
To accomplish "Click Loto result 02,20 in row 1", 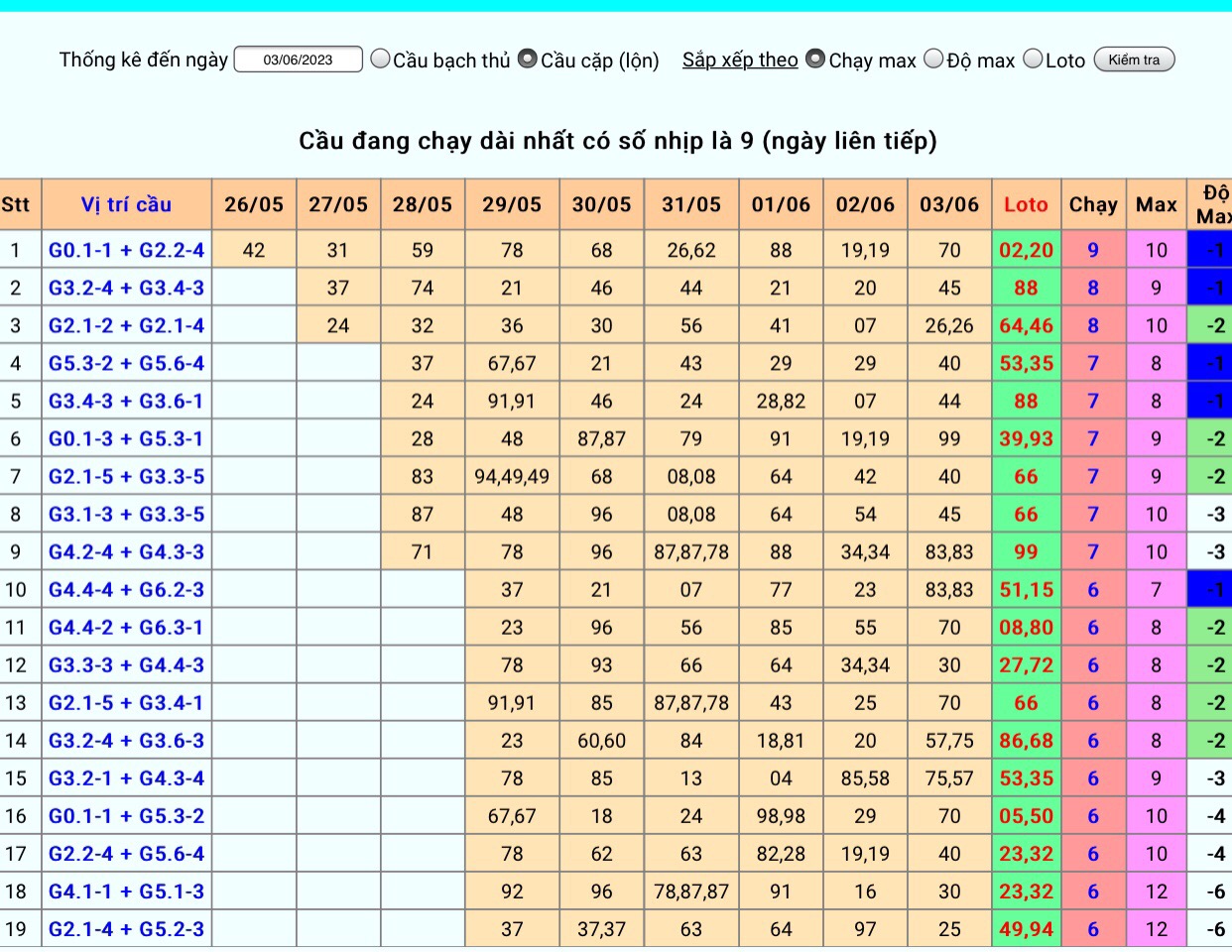I will pos(1026,250).
